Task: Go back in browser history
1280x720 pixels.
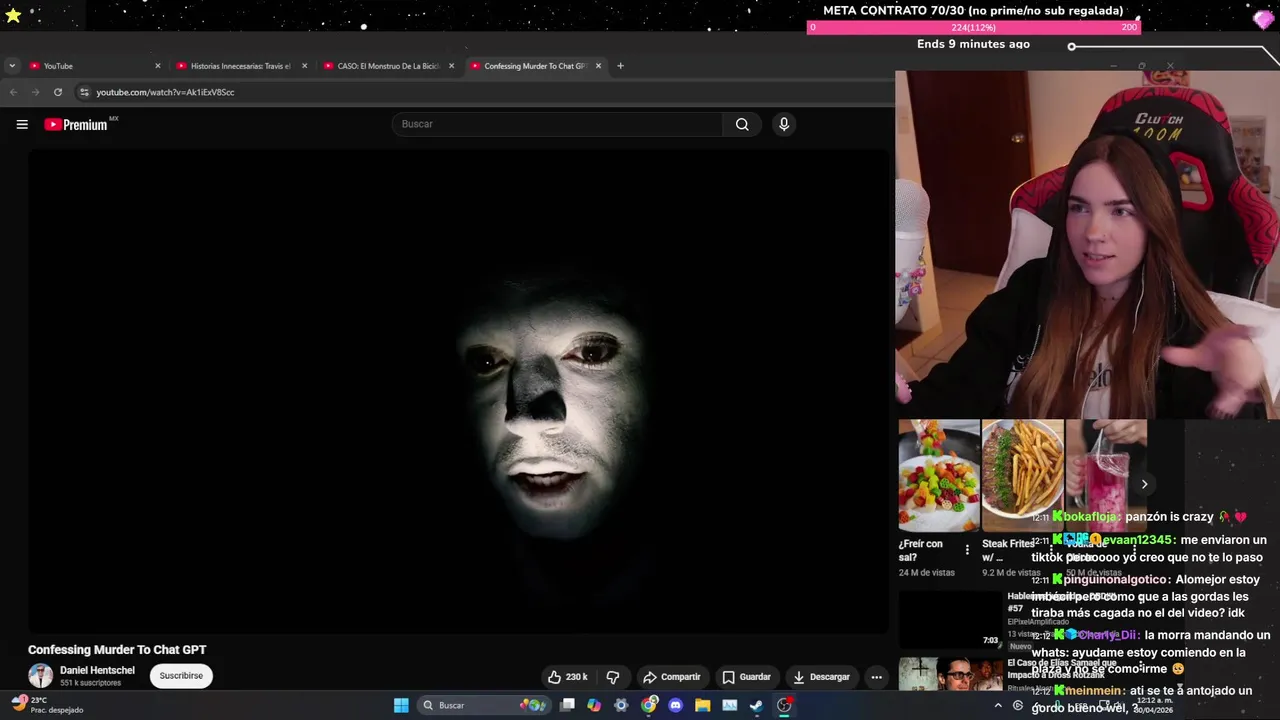Action: pos(13,92)
